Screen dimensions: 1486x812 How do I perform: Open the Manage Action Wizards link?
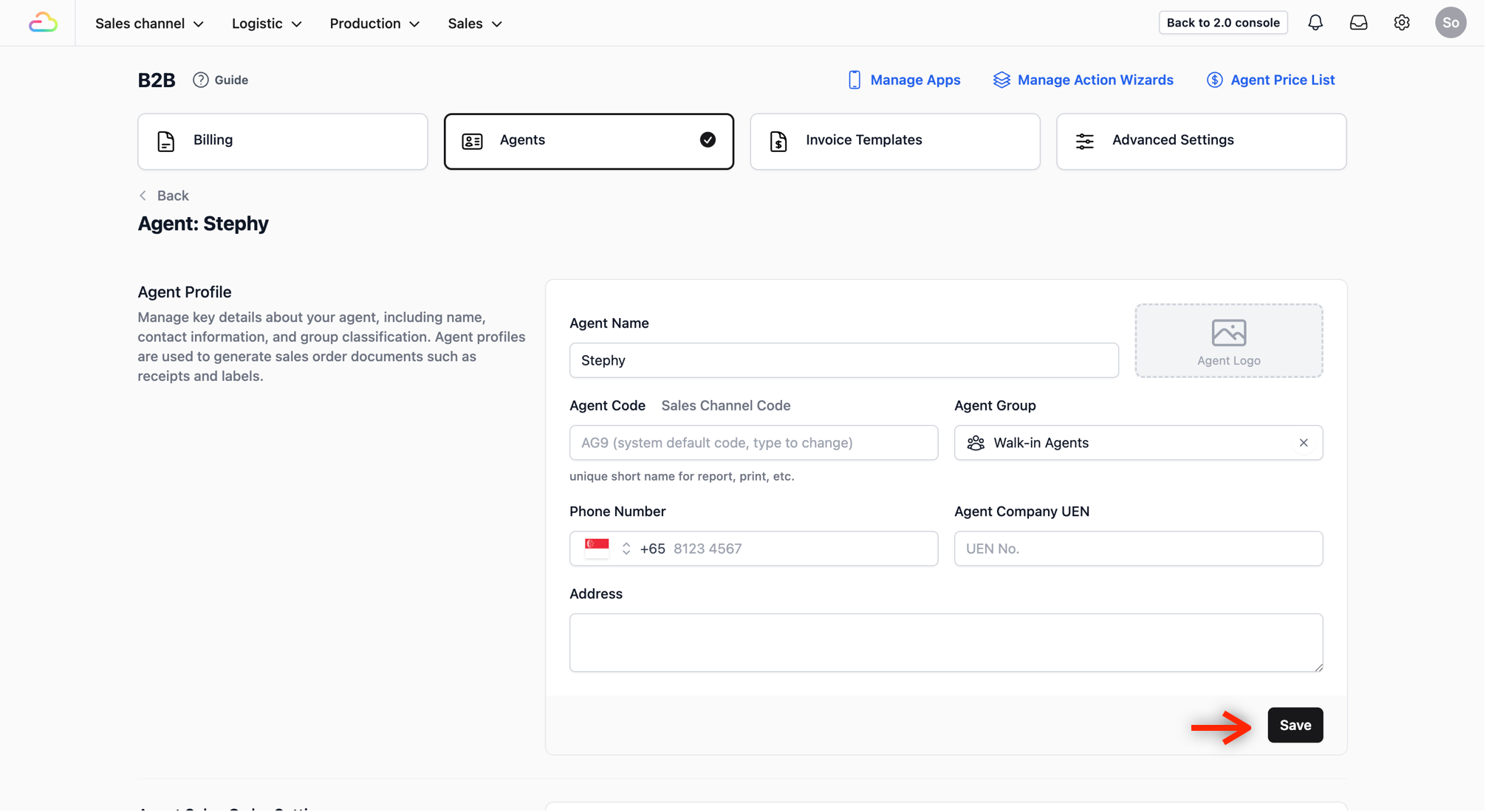[1083, 80]
